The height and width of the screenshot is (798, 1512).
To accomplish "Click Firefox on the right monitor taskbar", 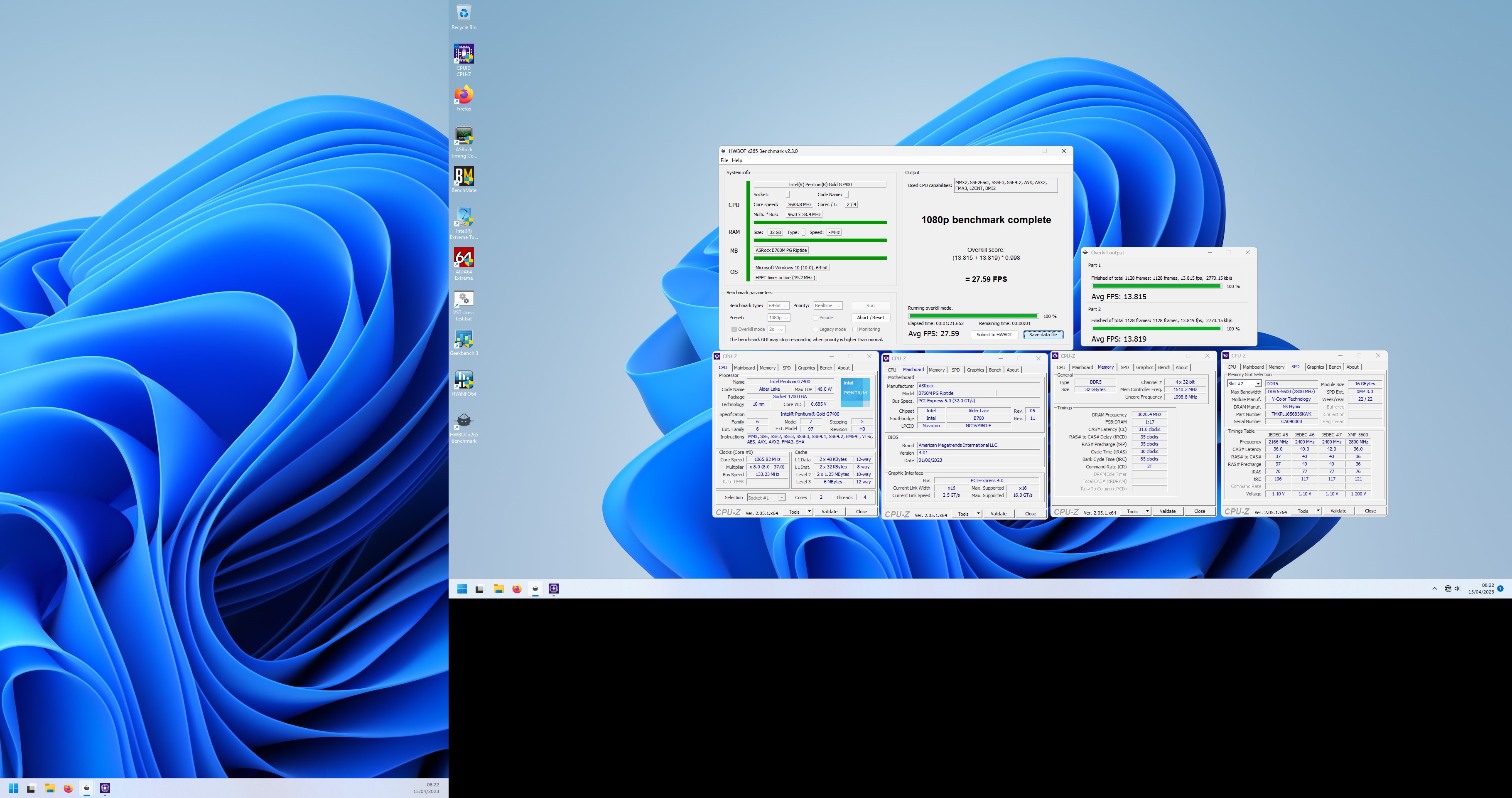I will tap(516, 589).
